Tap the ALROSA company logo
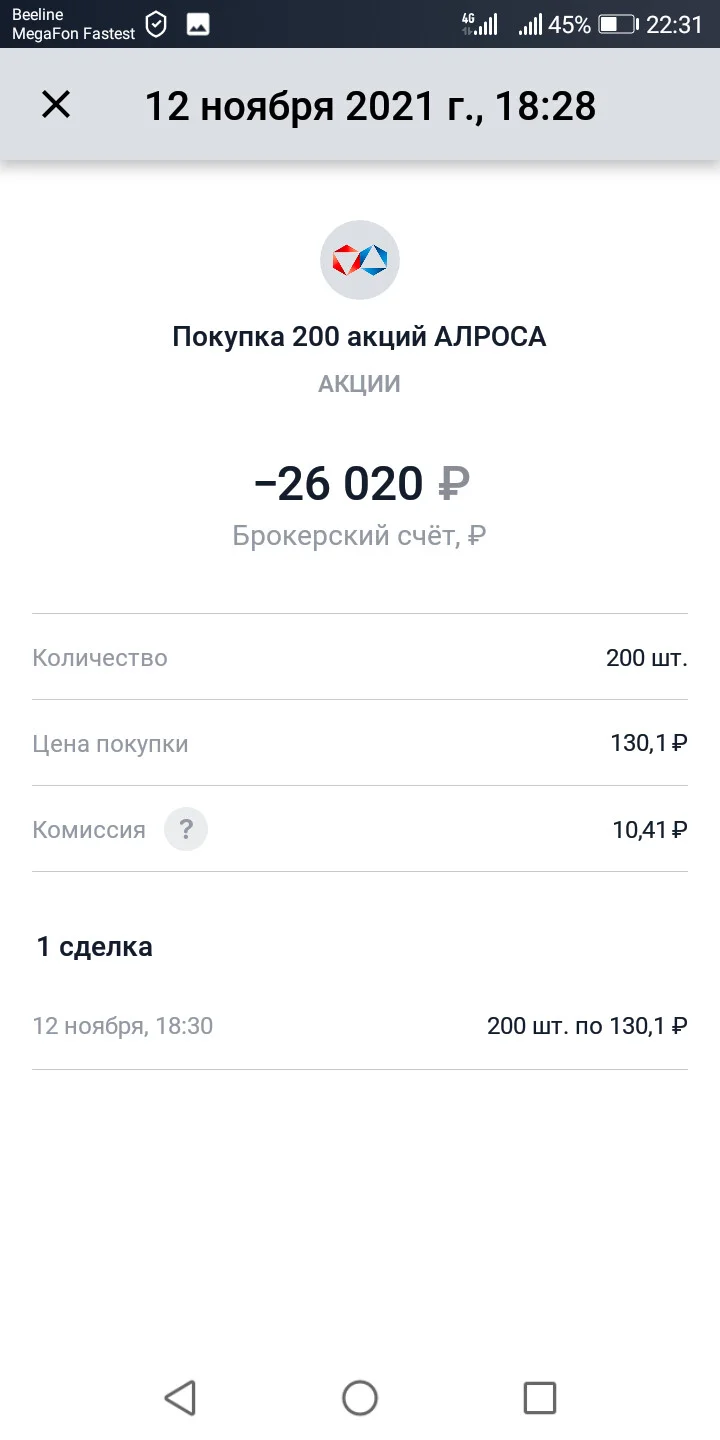This screenshot has width=720, height=1440. [360, 260]
